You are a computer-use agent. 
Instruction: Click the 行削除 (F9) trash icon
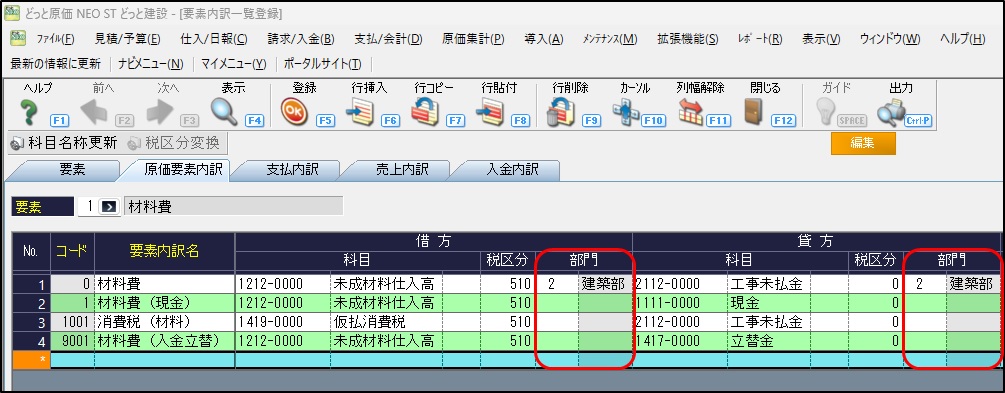560,113
